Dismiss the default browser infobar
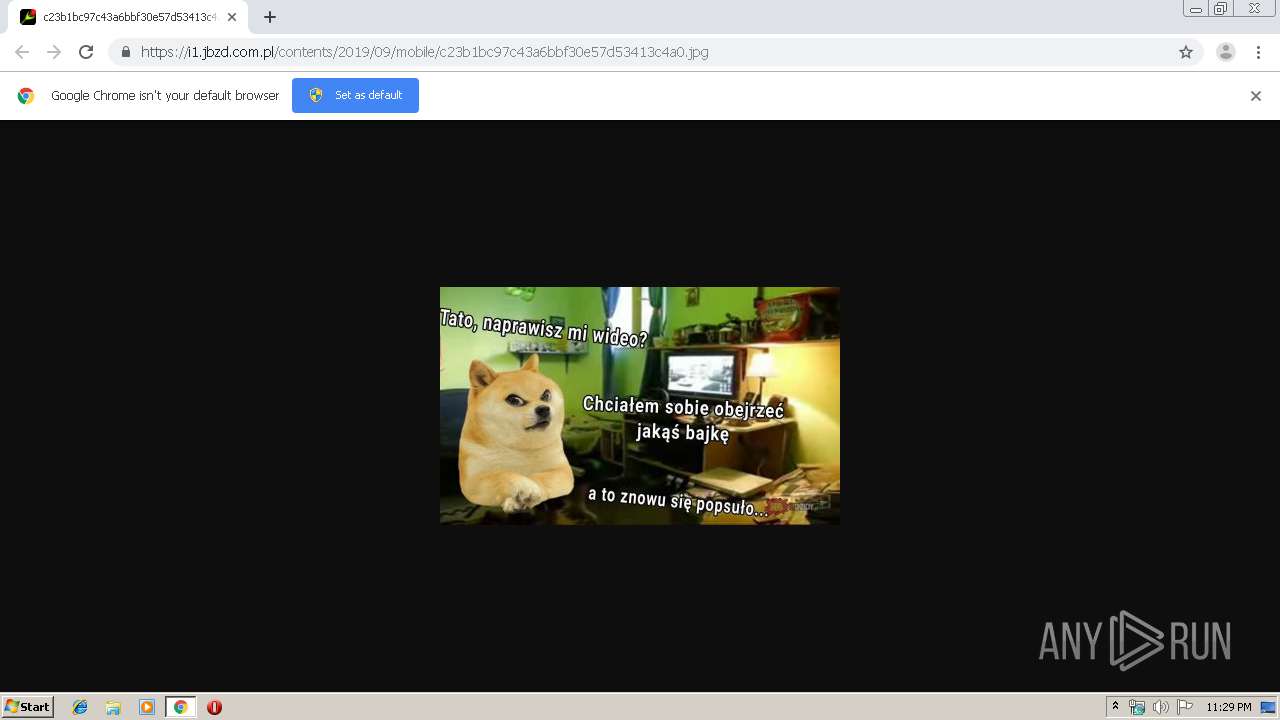The image size is (1280, 720). coord(1256,96)
